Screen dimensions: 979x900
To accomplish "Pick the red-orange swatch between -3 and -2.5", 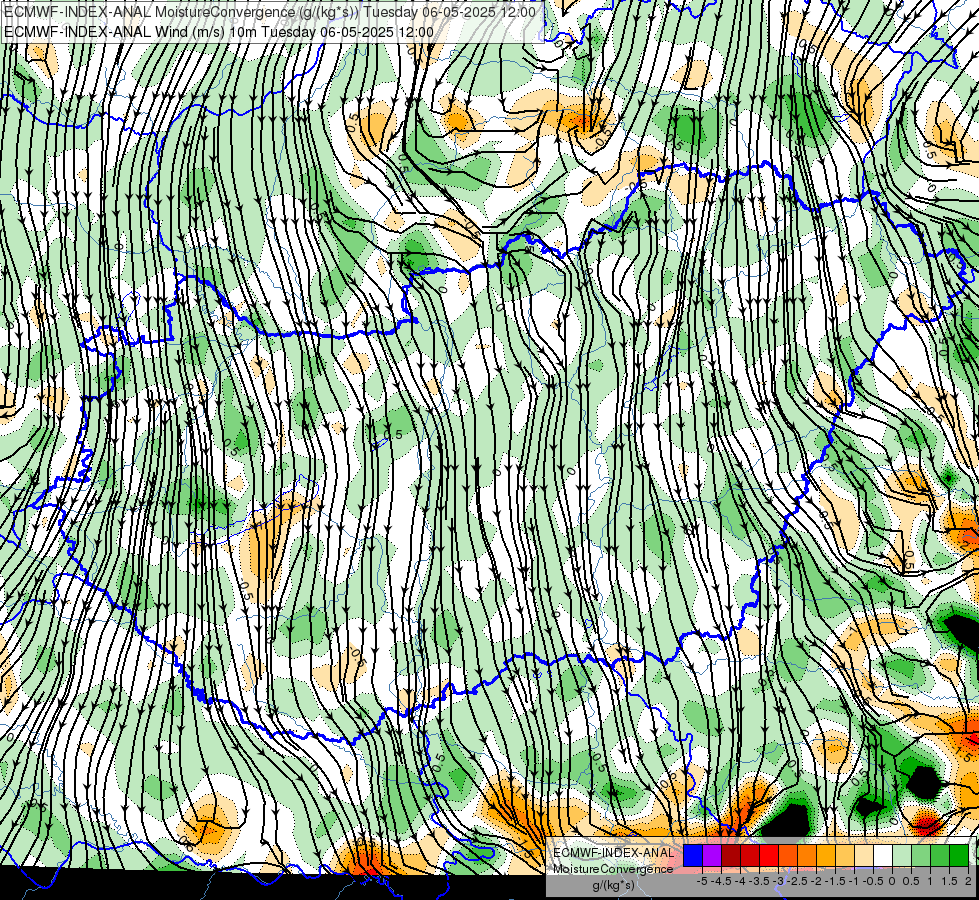I will click(x=788, y=856).
